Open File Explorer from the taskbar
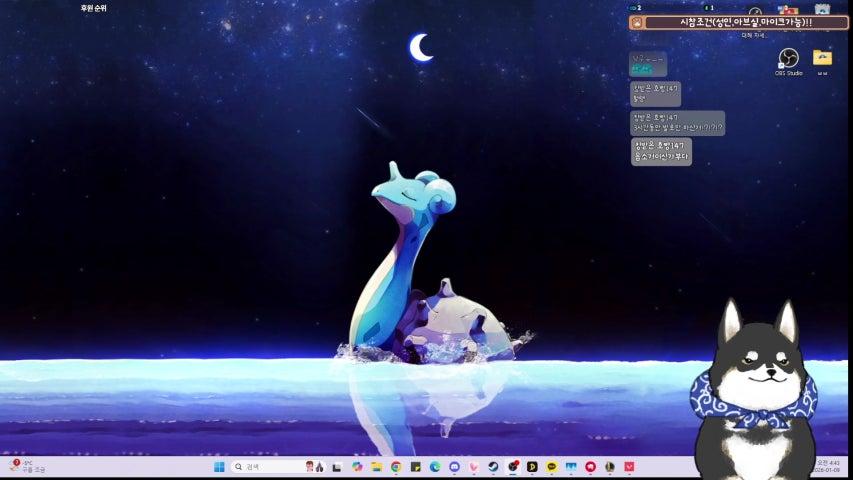This screenshot has height=480, width=853. click(x=377, y=467)
